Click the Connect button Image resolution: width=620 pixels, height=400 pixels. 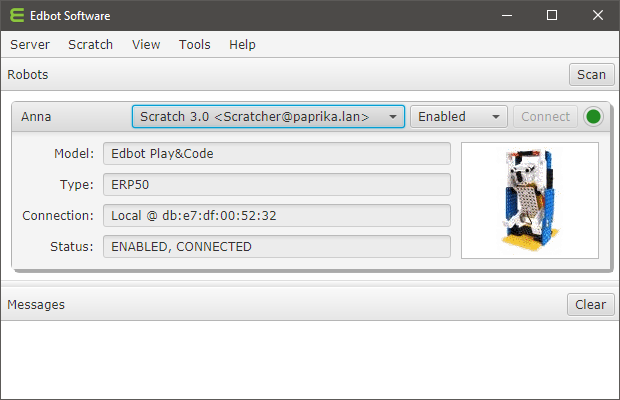coord(545,117)
